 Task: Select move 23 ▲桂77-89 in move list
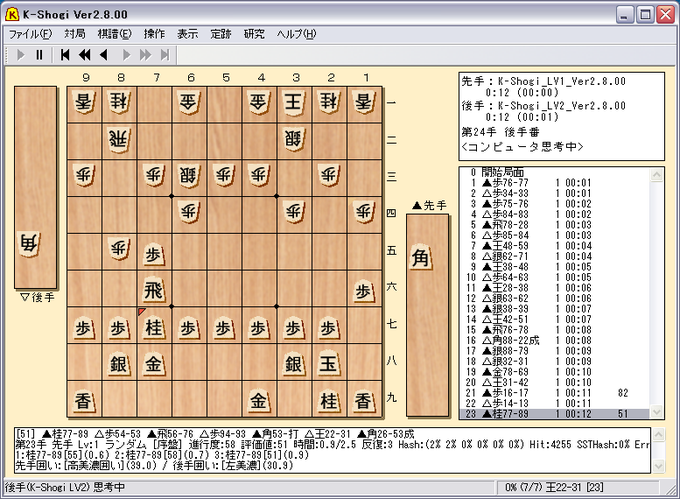click(554, 414)
